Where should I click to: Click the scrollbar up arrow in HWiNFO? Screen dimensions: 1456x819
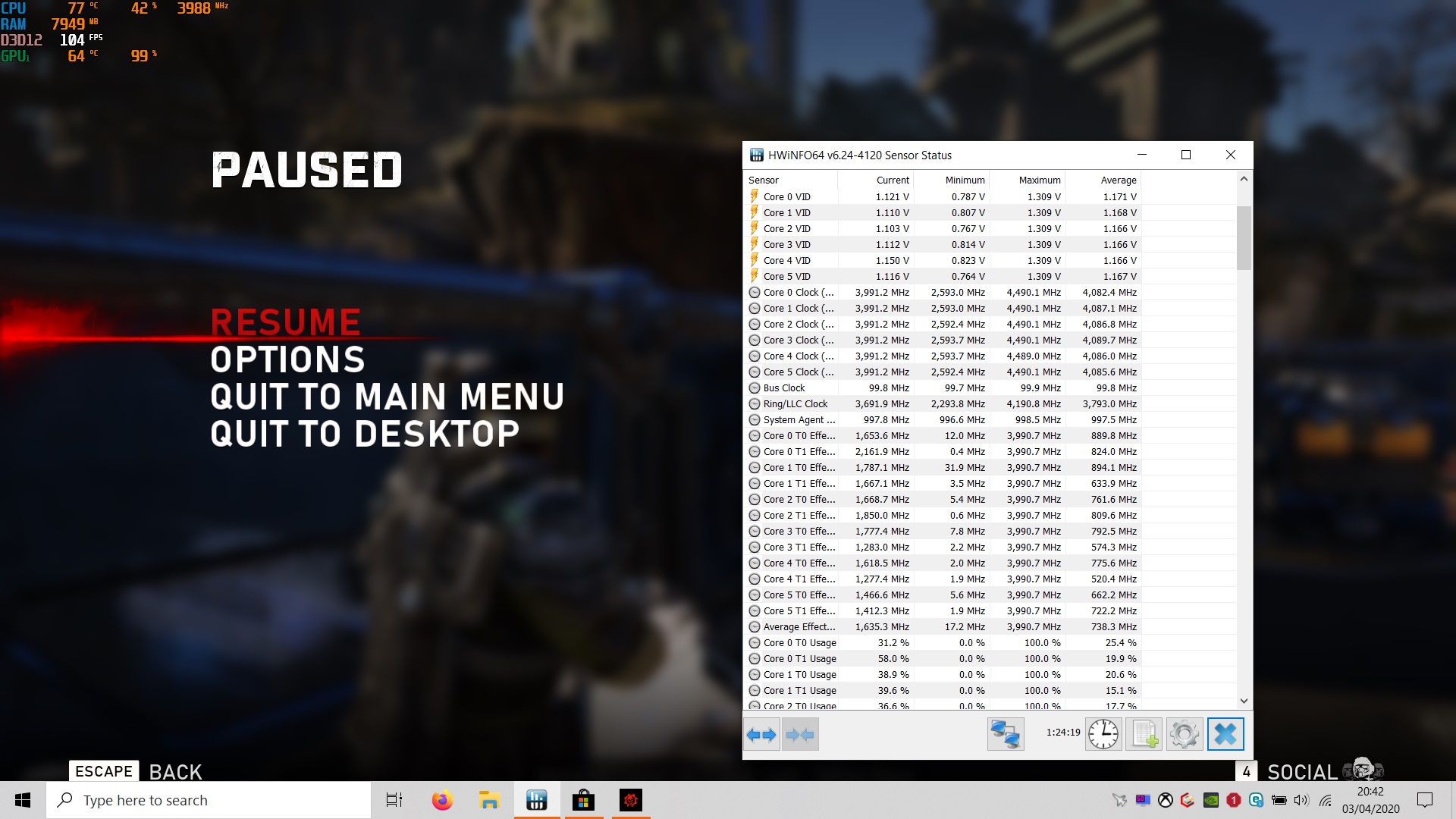click(1244, 179)
